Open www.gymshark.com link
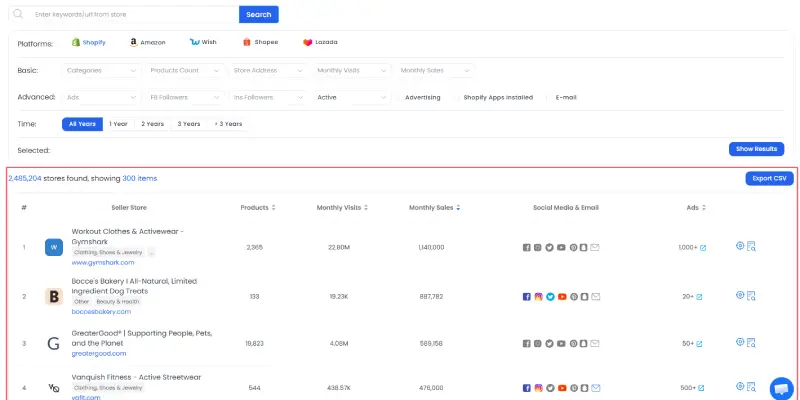This screenshot has width=800, height=400. click(x=103, y=262)
